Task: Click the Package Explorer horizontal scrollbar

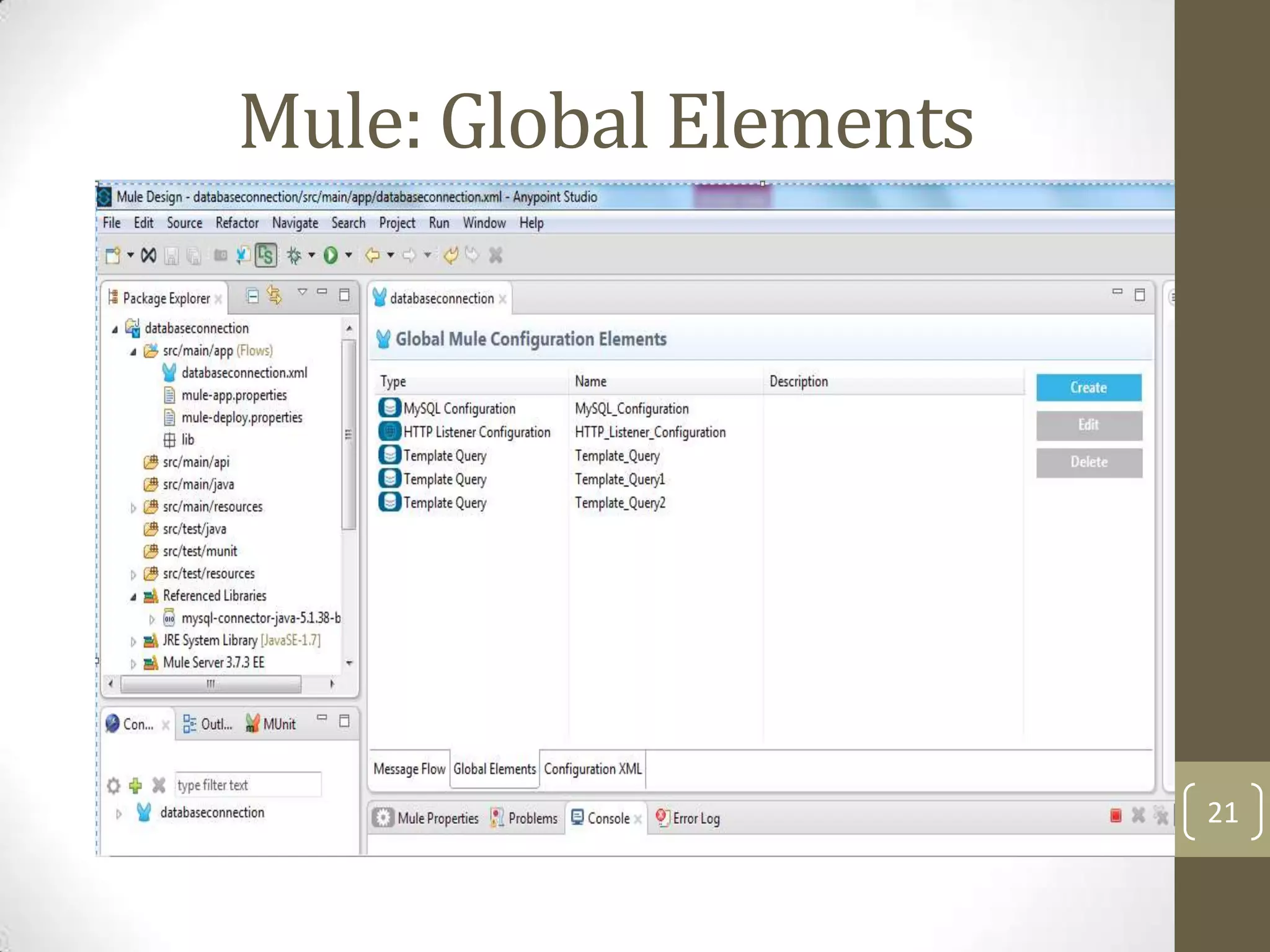Action: pyautogui.click(x=211, y=684)
